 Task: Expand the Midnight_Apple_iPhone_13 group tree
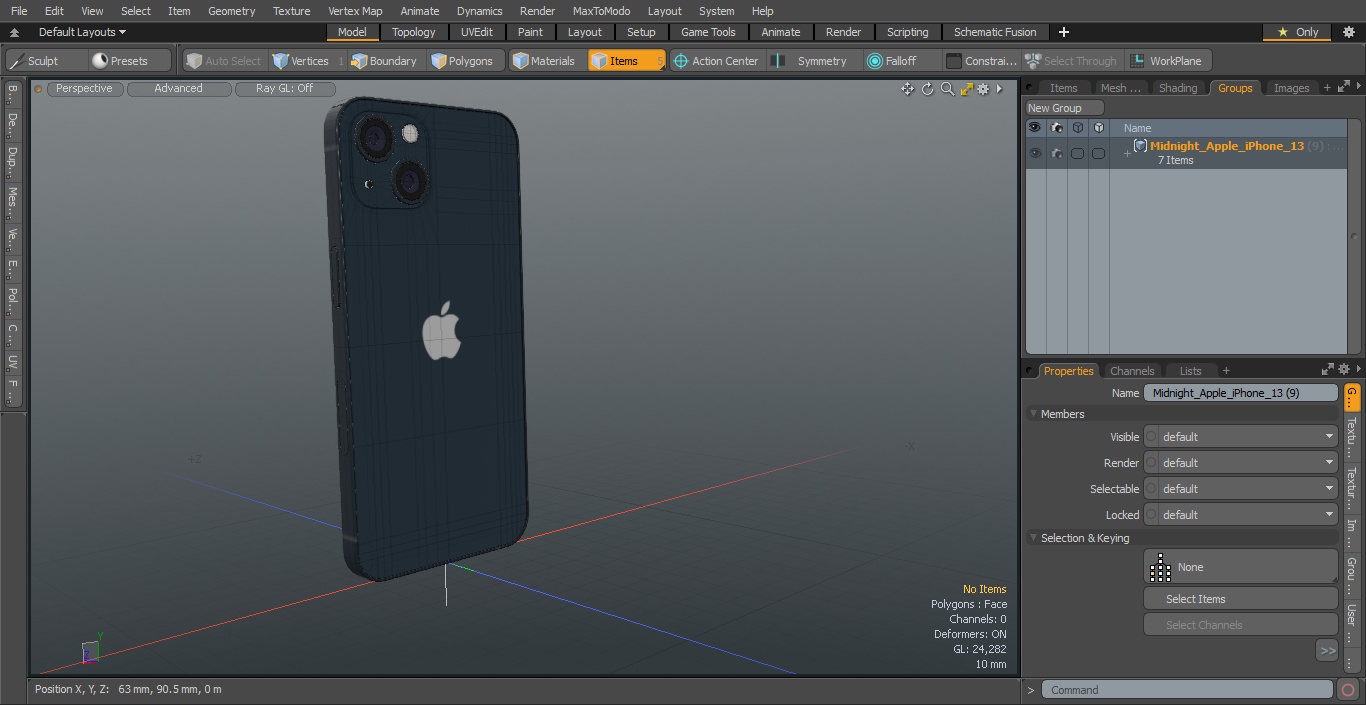coord(1127,153)
